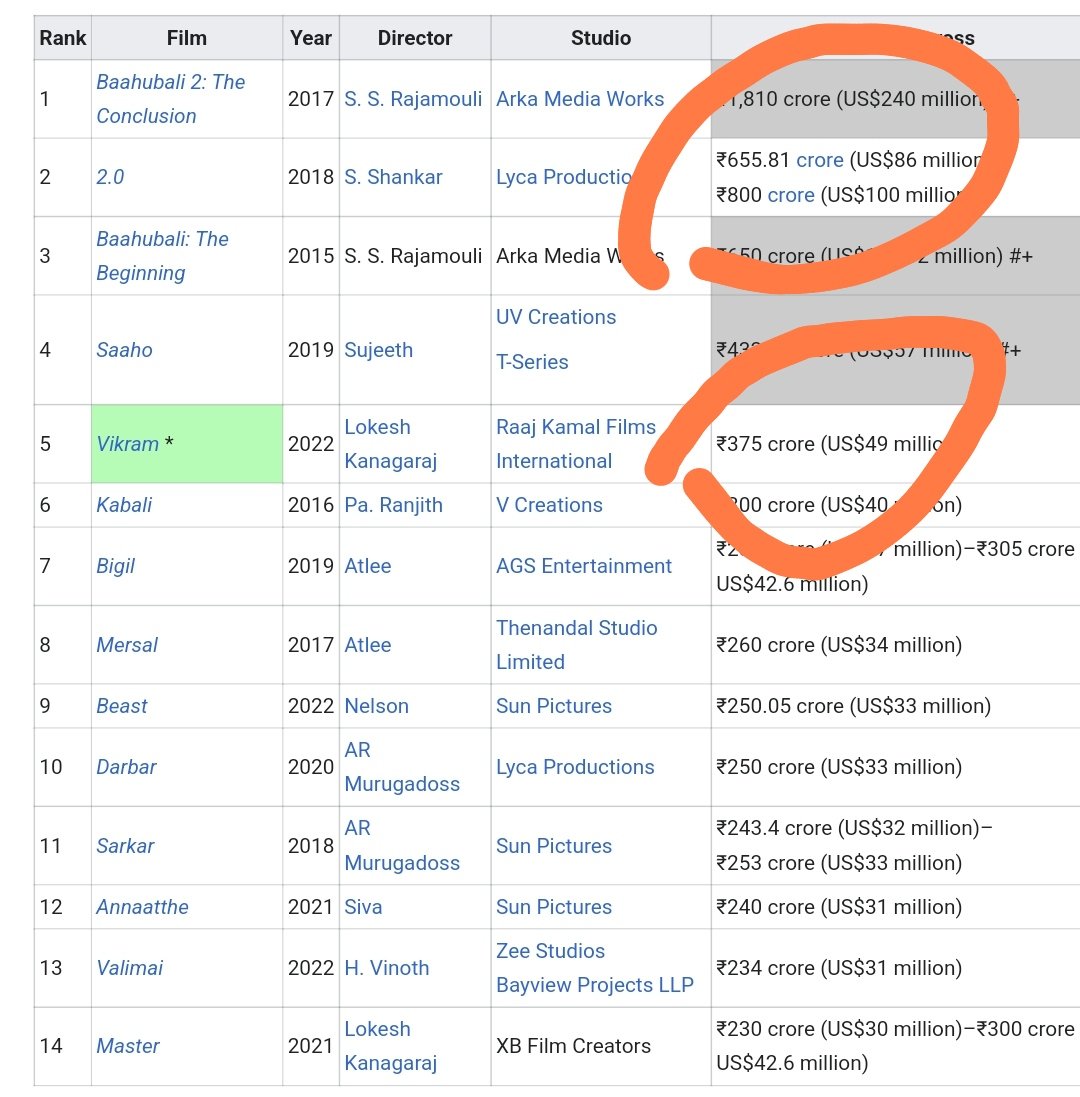Open Lokesh Kanagaraj link in Vikram row
The image size is (1080, 1097).
(x=390, y=444)
